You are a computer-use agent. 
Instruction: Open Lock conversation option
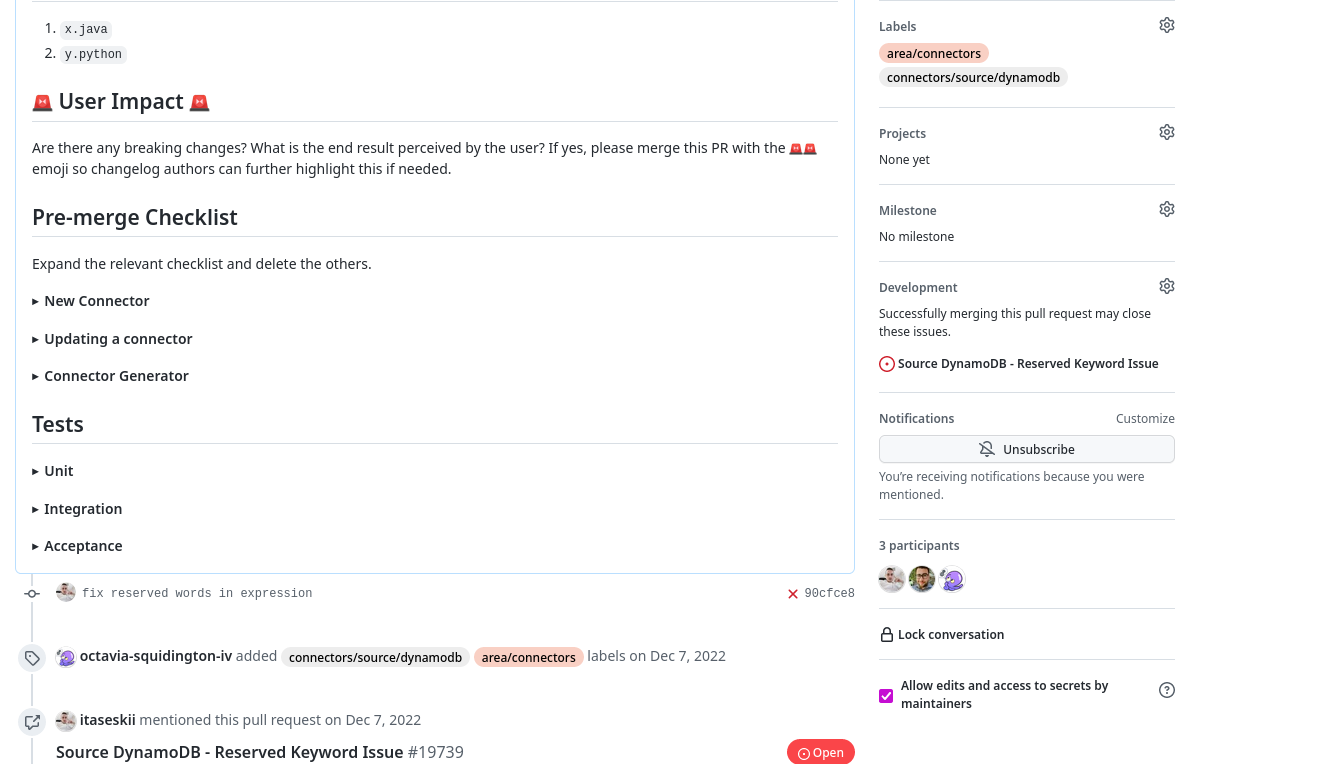[x=942, y=635]
